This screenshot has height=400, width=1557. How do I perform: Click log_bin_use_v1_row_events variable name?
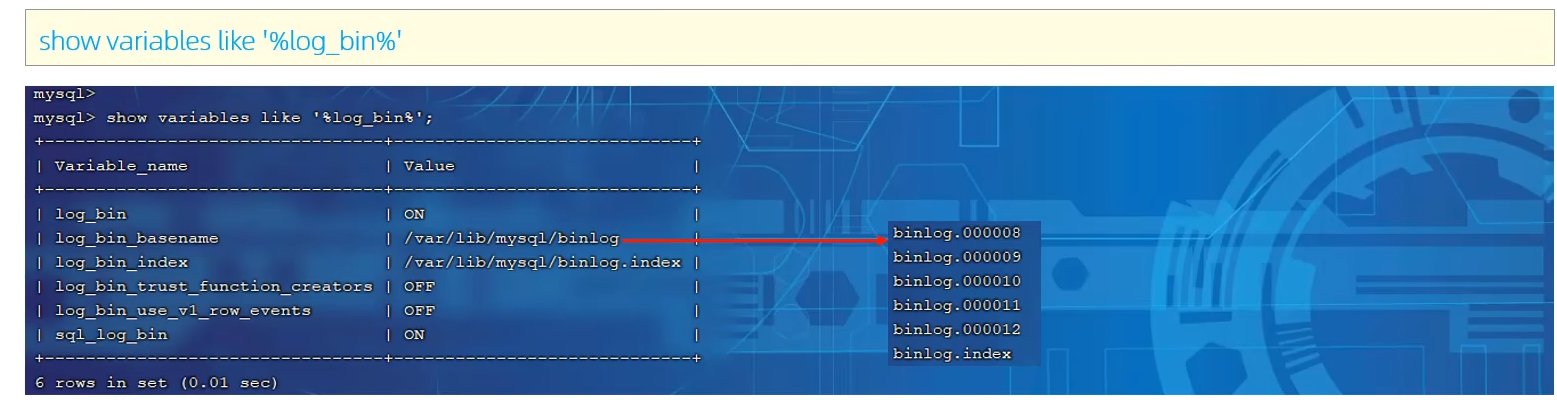182,310
